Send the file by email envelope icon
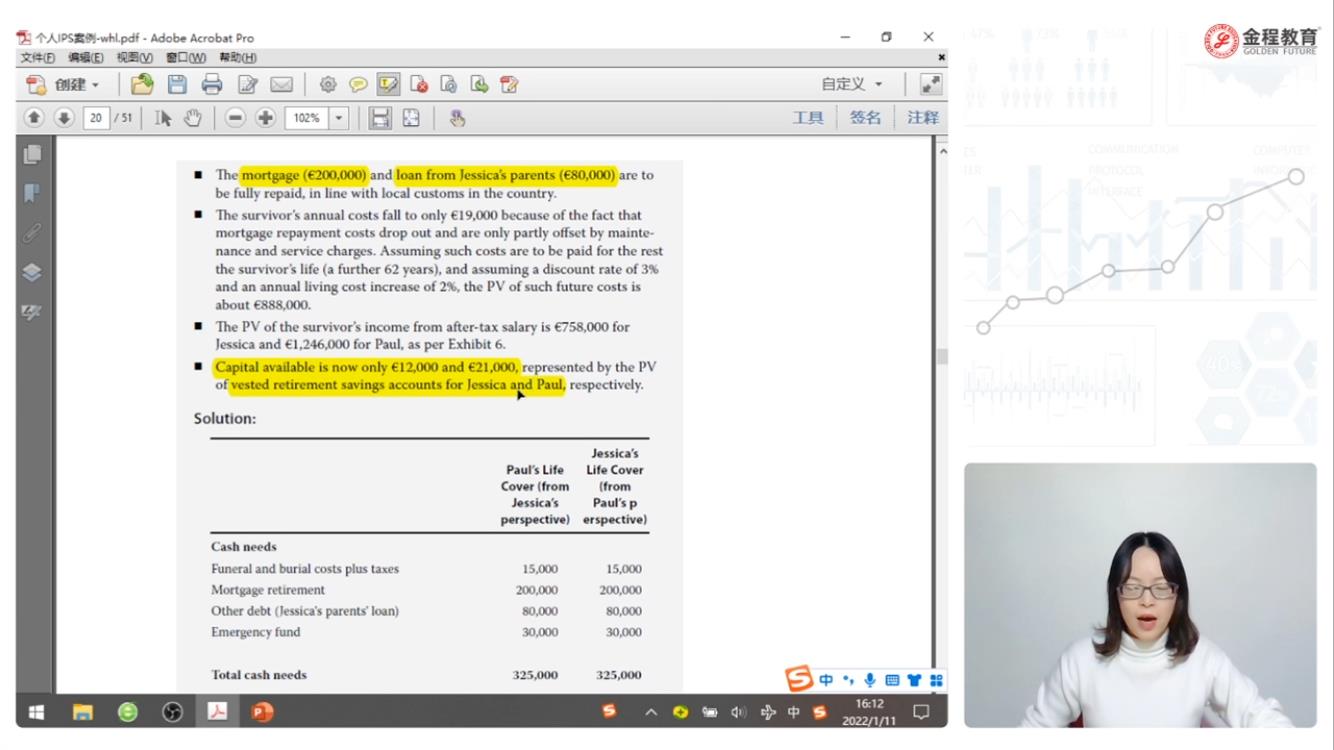Screen dimensions: 1334x750 (x=281, y=85)
